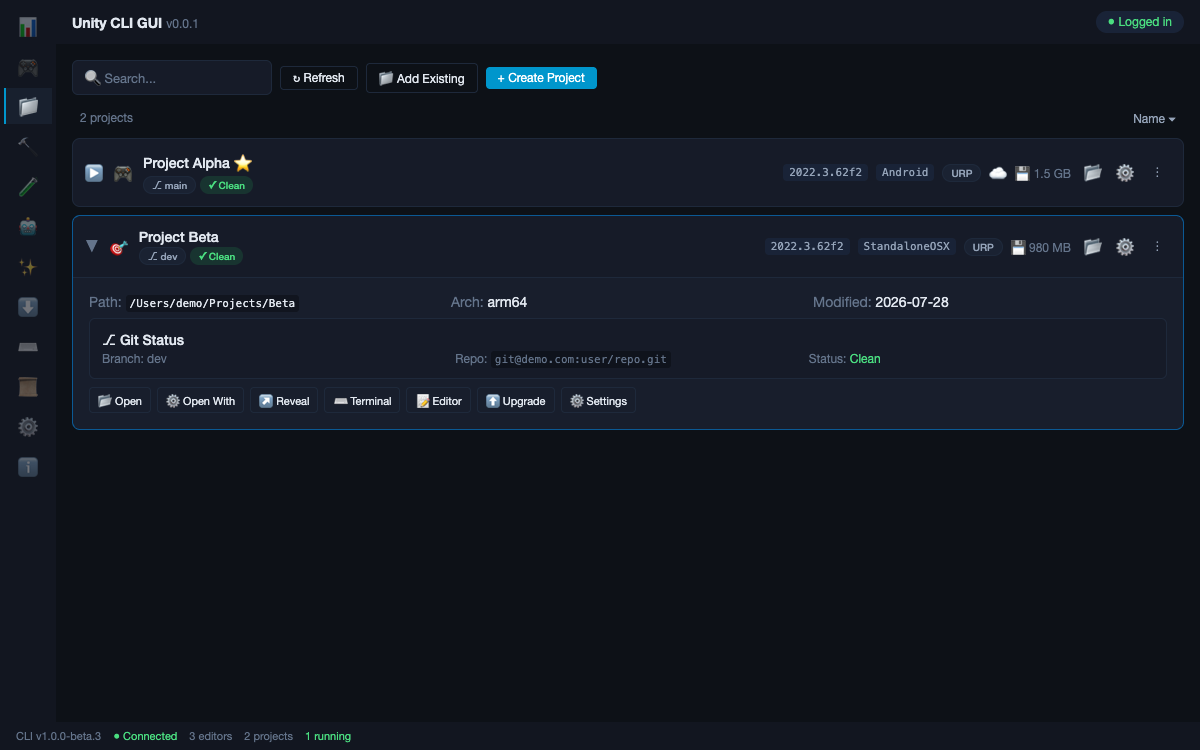Click the Add Existing button
This screenshot has width=1200, height=750.
(421, 78)
